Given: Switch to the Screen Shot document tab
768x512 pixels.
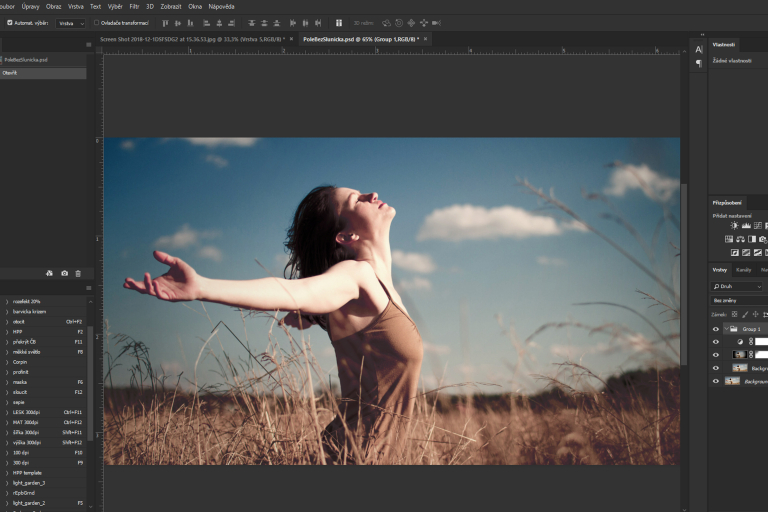Looking at the screenshot, I should click(192, 39).
